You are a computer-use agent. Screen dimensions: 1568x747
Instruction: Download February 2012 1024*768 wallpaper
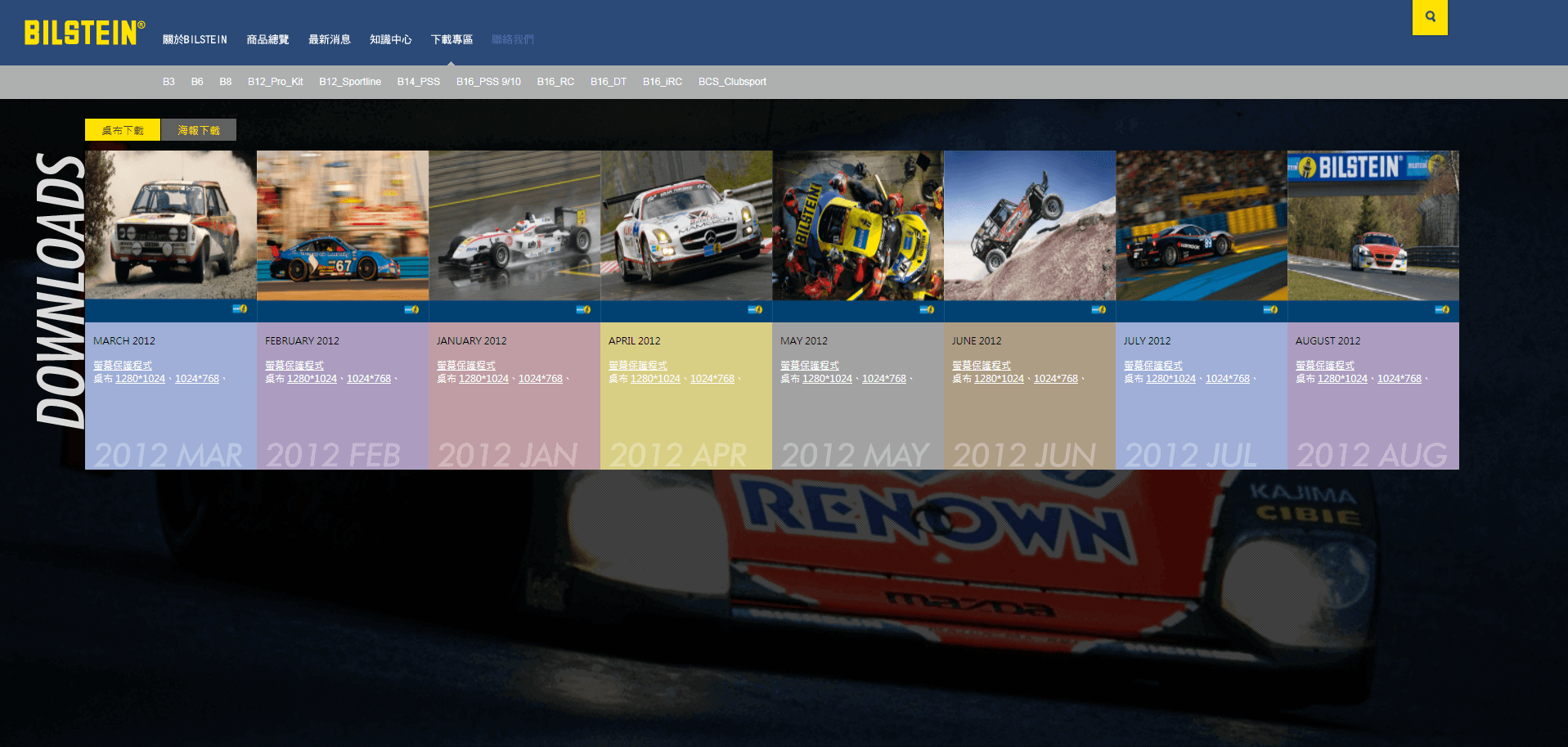tap(369, 379)
